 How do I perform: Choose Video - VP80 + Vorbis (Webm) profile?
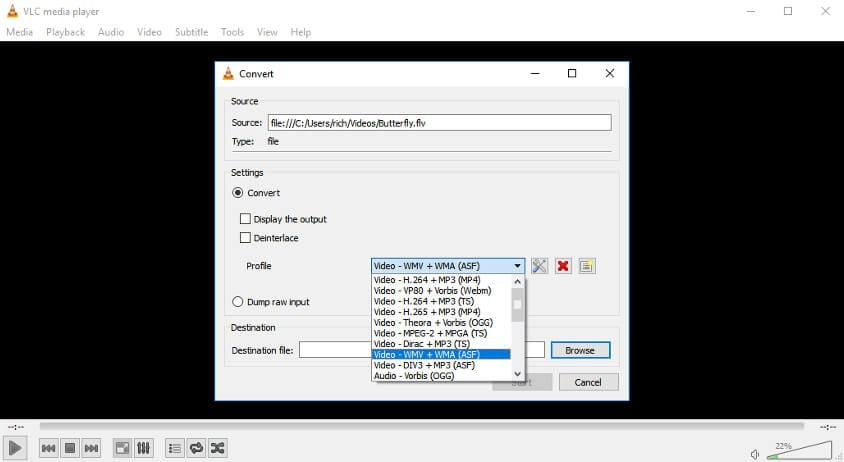click(441, 291)
